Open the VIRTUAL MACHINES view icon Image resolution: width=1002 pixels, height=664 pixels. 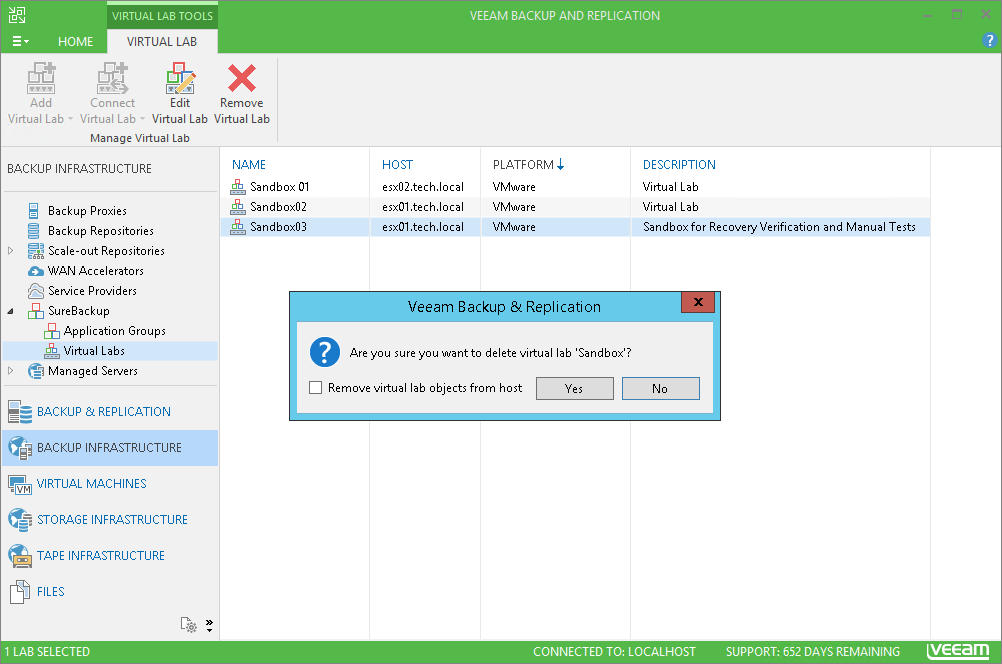click(x=20, y=484)
